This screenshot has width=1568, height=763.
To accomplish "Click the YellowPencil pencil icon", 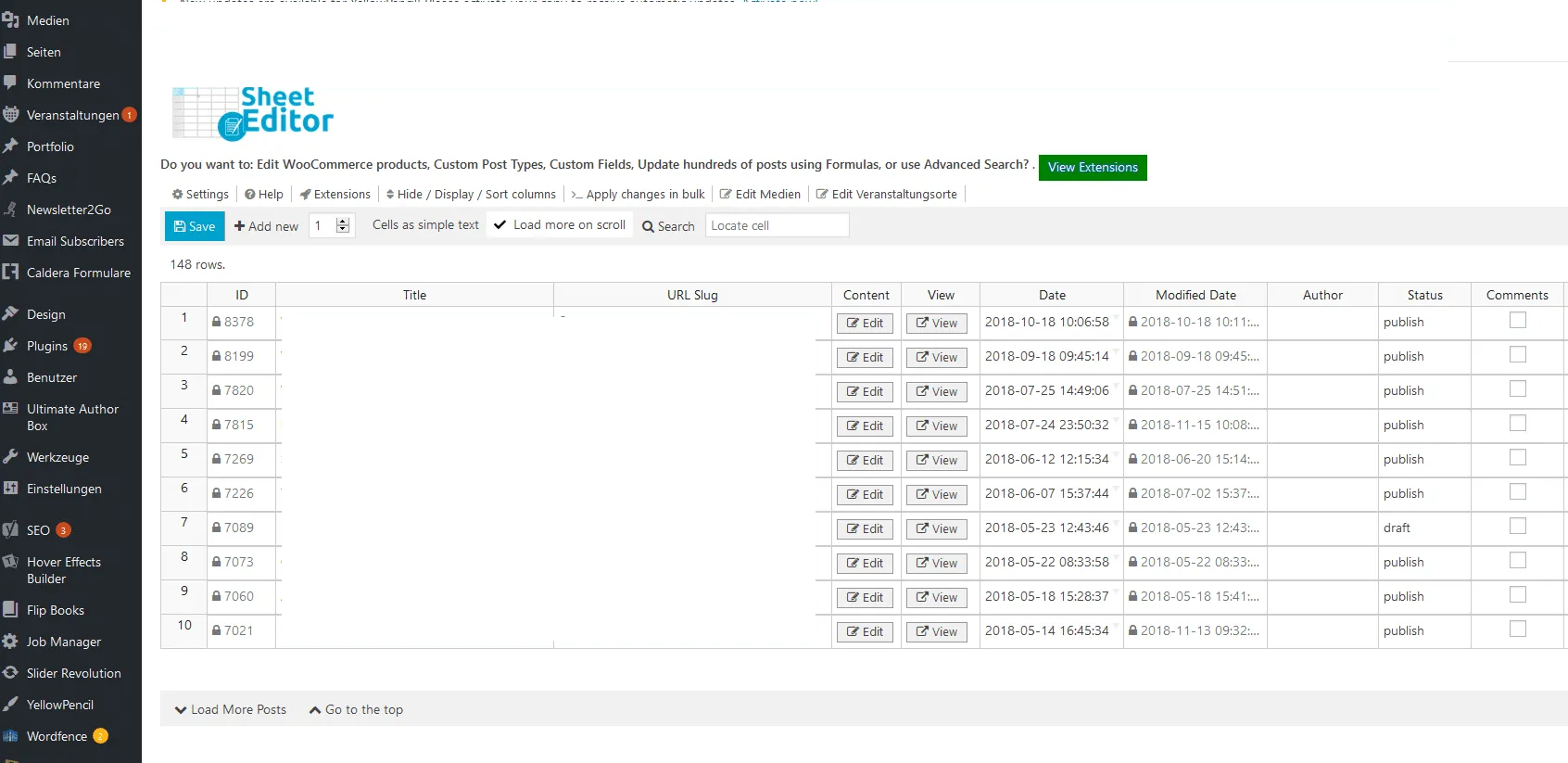I will [x=10, y=704].
